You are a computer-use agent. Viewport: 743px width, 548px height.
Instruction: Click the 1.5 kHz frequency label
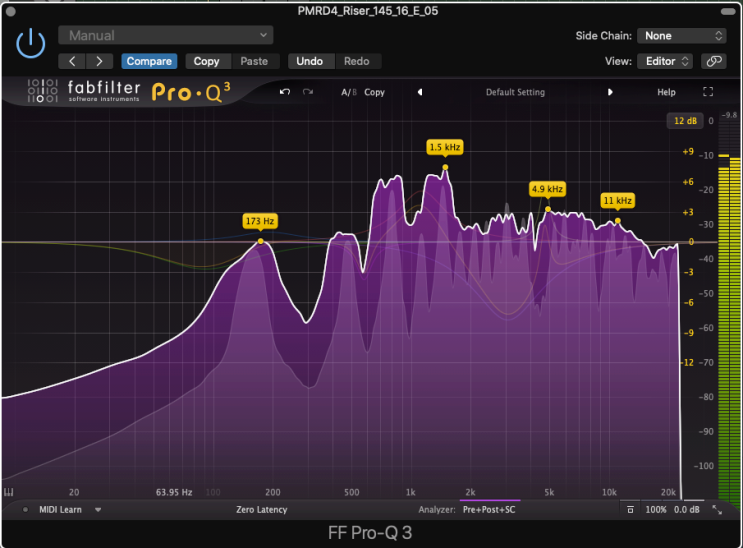pos(444,147)
